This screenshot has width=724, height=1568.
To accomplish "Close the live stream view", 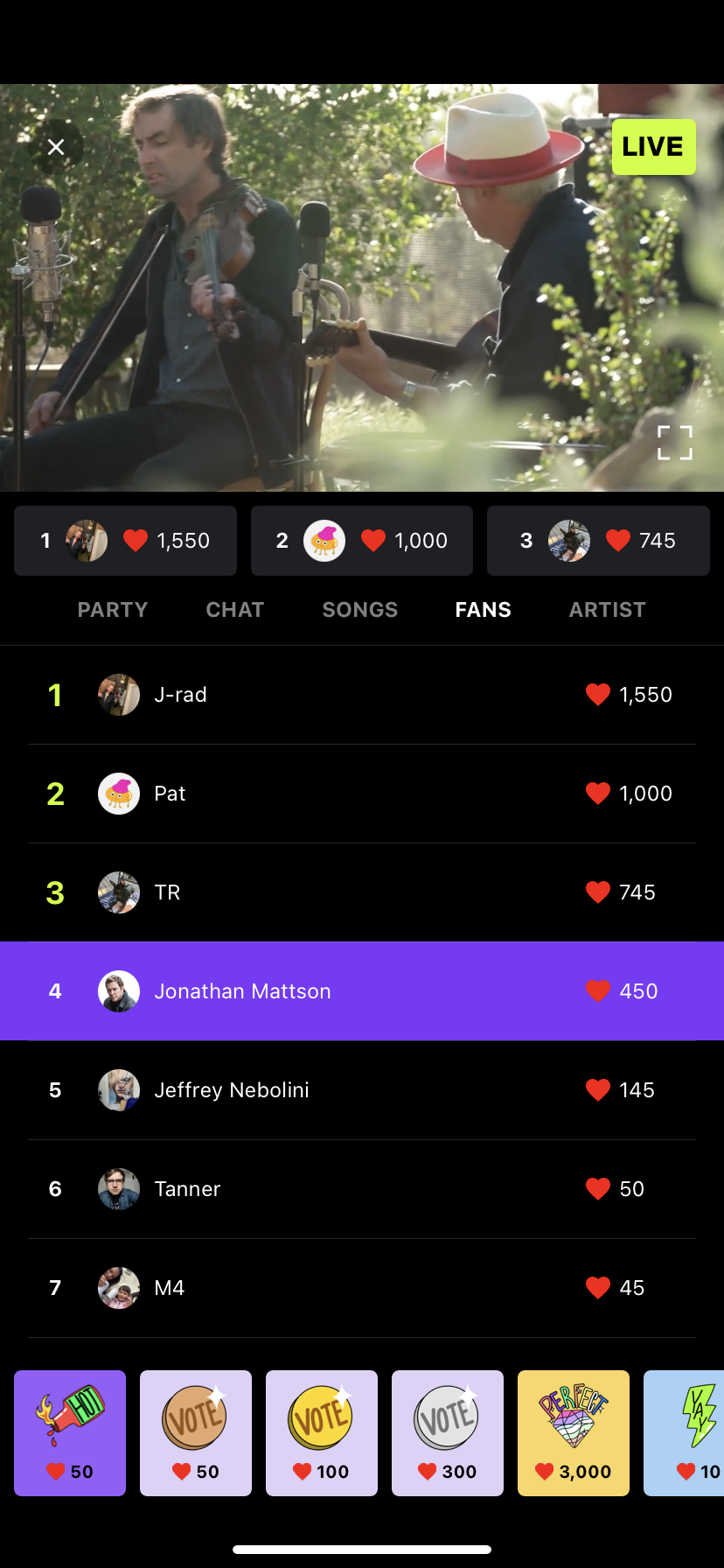I will coord(56,147).
